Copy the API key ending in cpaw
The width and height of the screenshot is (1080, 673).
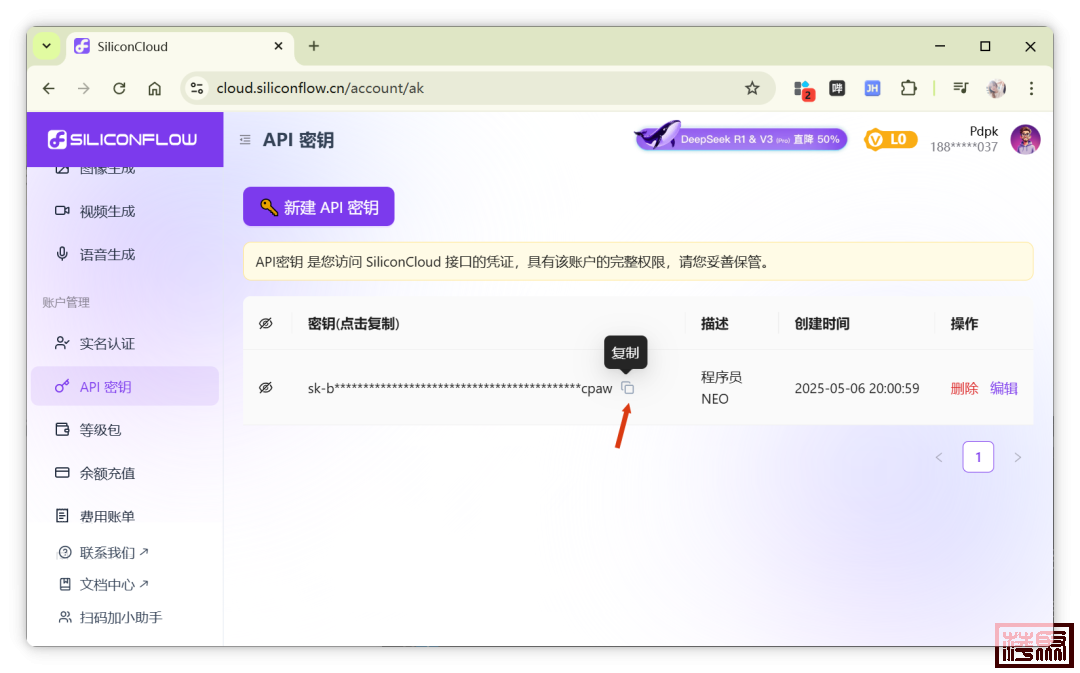tap(627, 388)
